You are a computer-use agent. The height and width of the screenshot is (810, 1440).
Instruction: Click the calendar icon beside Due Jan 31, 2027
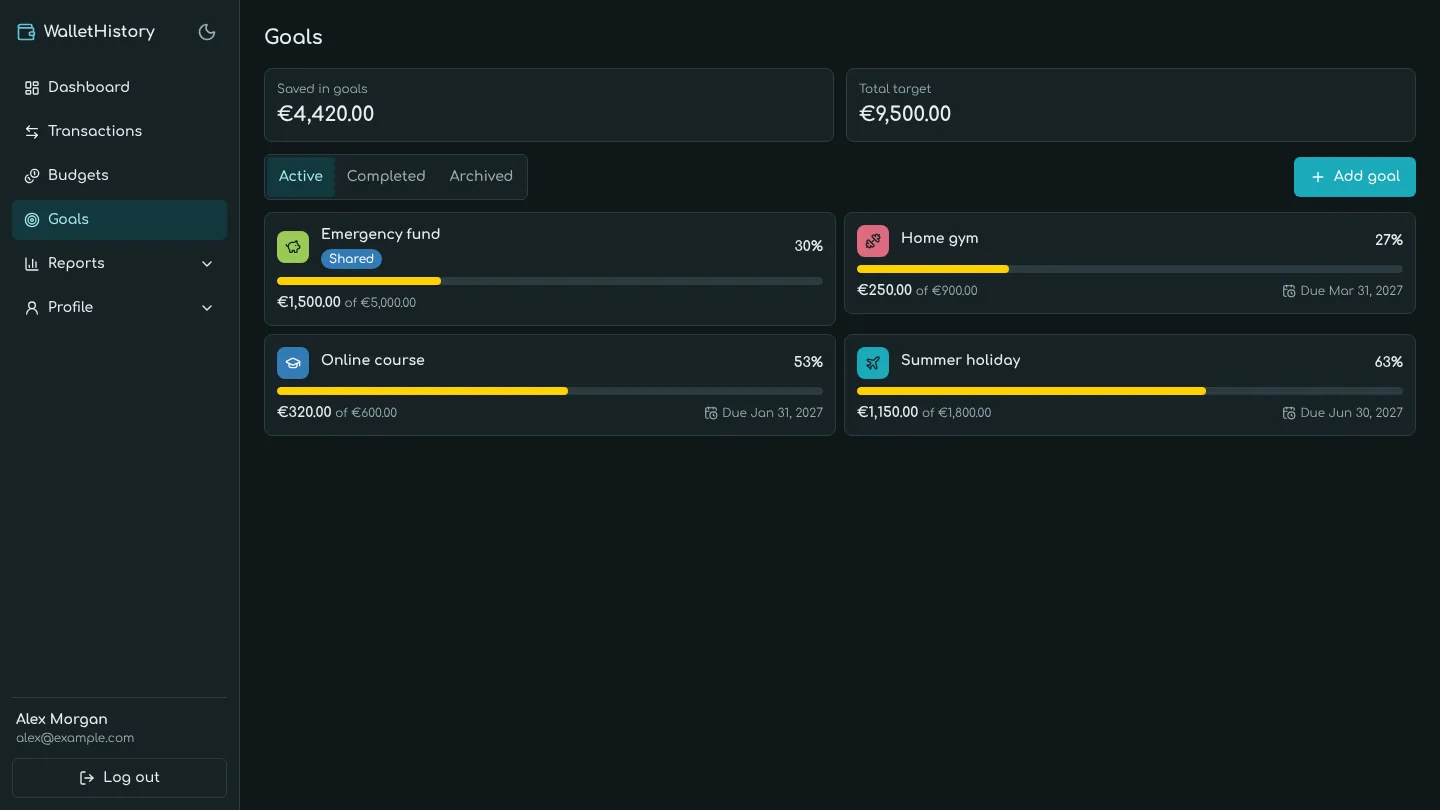pyautogui.click(x=711, y=413)
